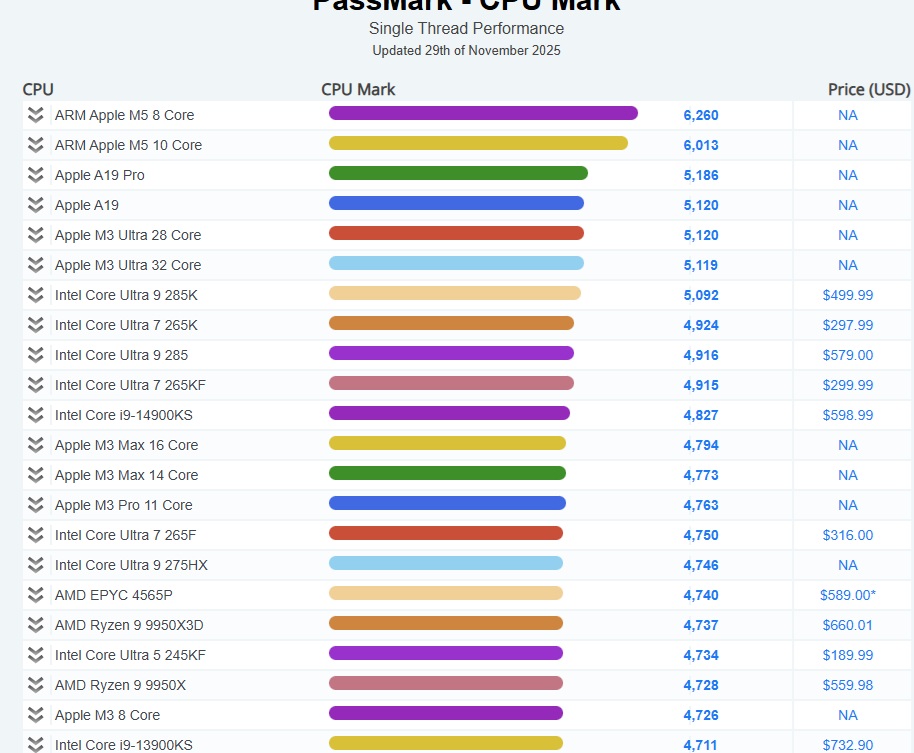
Task: Open the Intel Core i9-13900KS link
Action: [124, 745]
